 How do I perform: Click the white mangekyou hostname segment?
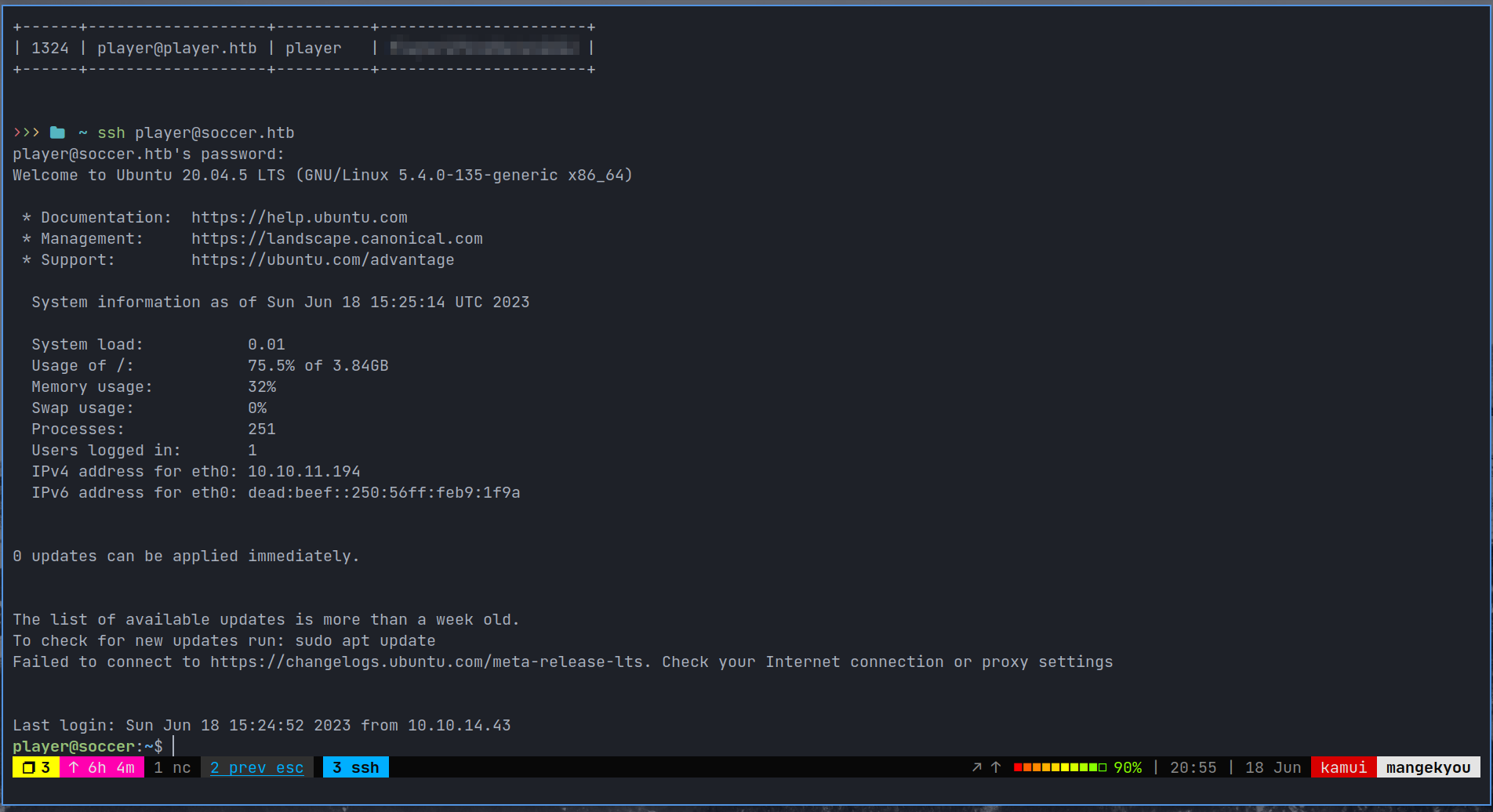1428,767
